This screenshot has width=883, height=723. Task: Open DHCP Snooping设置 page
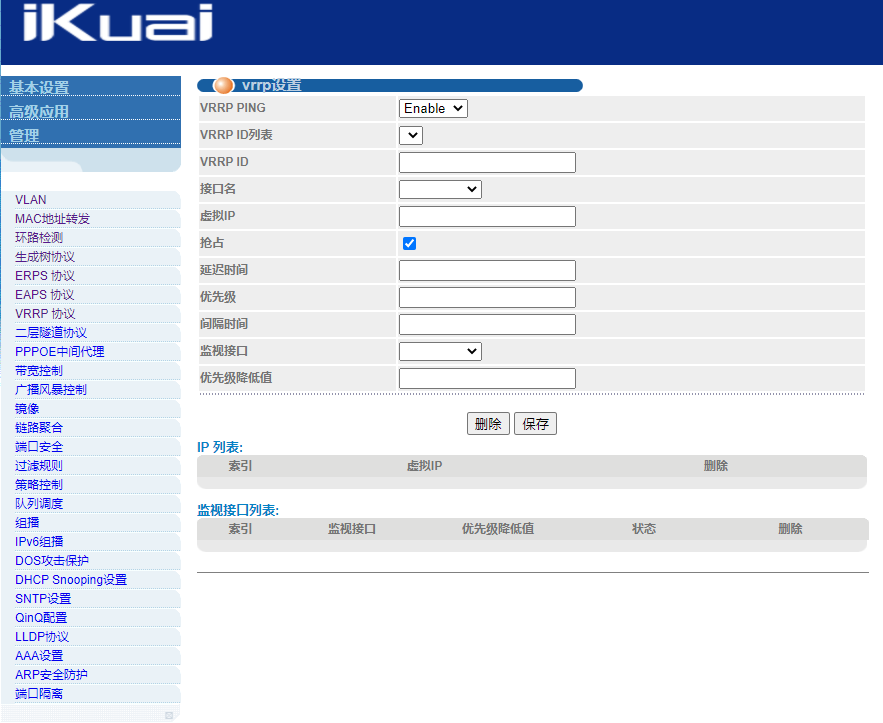pyautogui.click(x=71, y=580)
